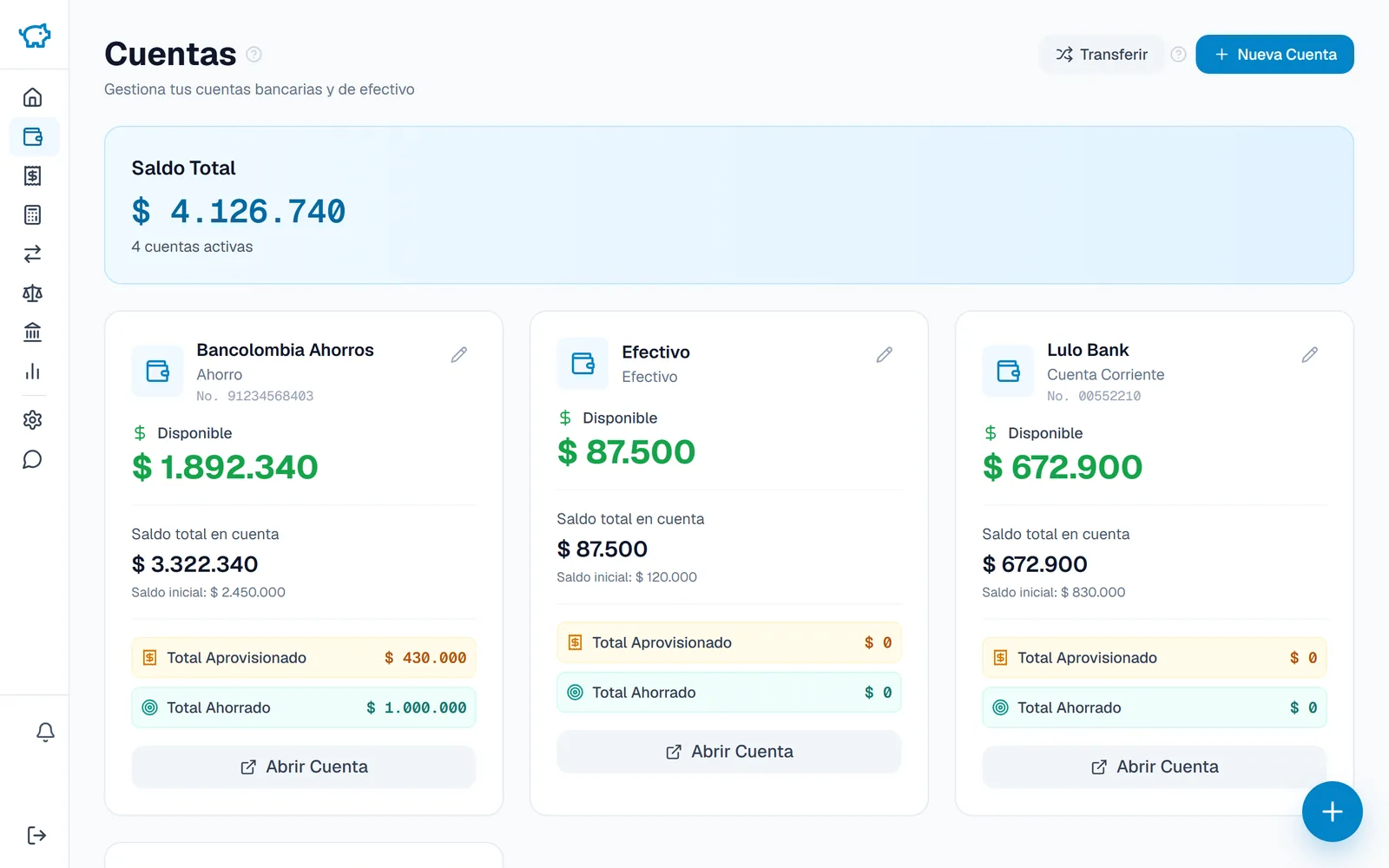Show notifications with the bell icon
The width and height of the screenshot is (1389, 868).
click(45, 732)
